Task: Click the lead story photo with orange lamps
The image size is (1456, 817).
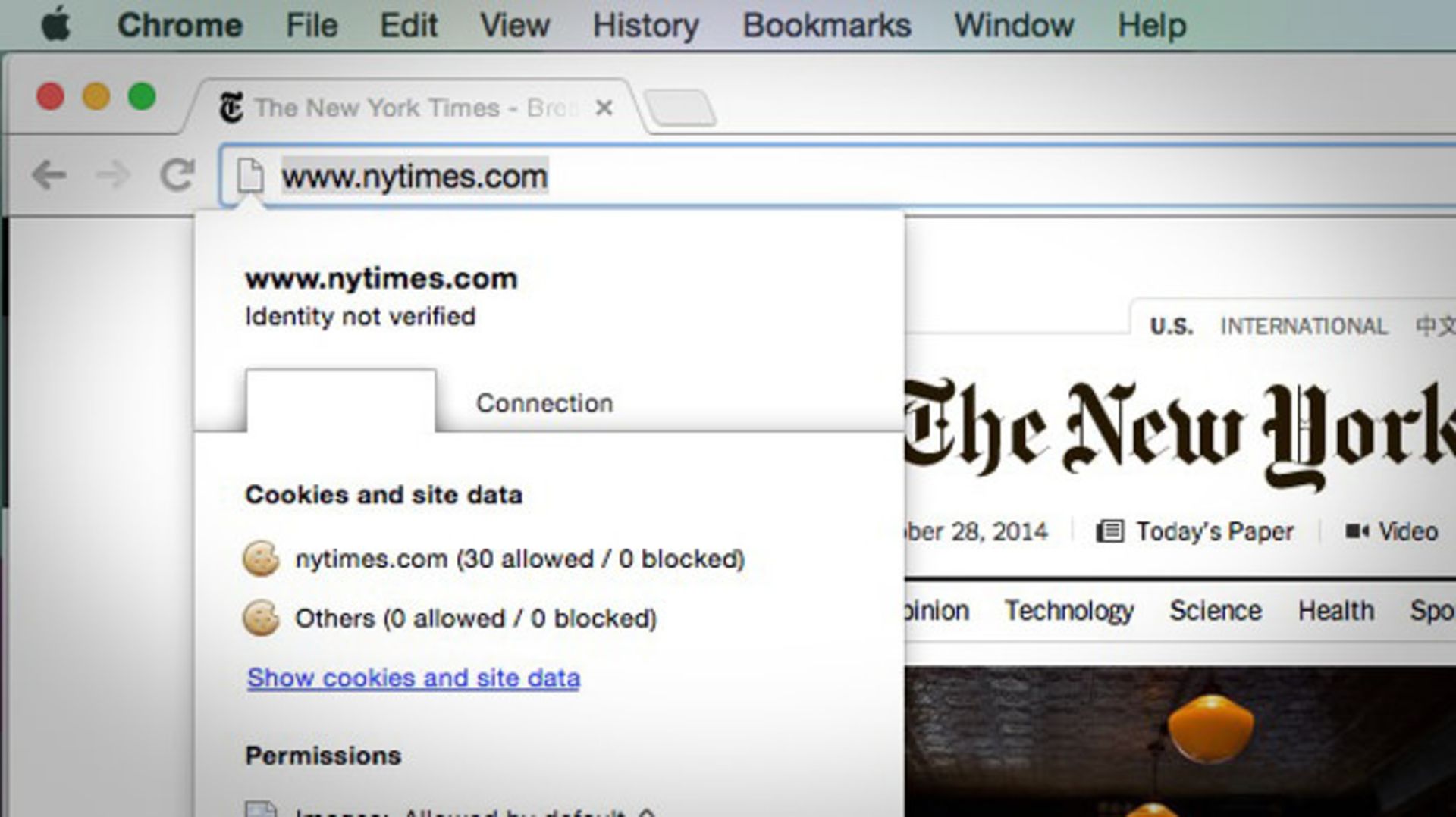Action: pyautogui.click(x=1180, y=741)
